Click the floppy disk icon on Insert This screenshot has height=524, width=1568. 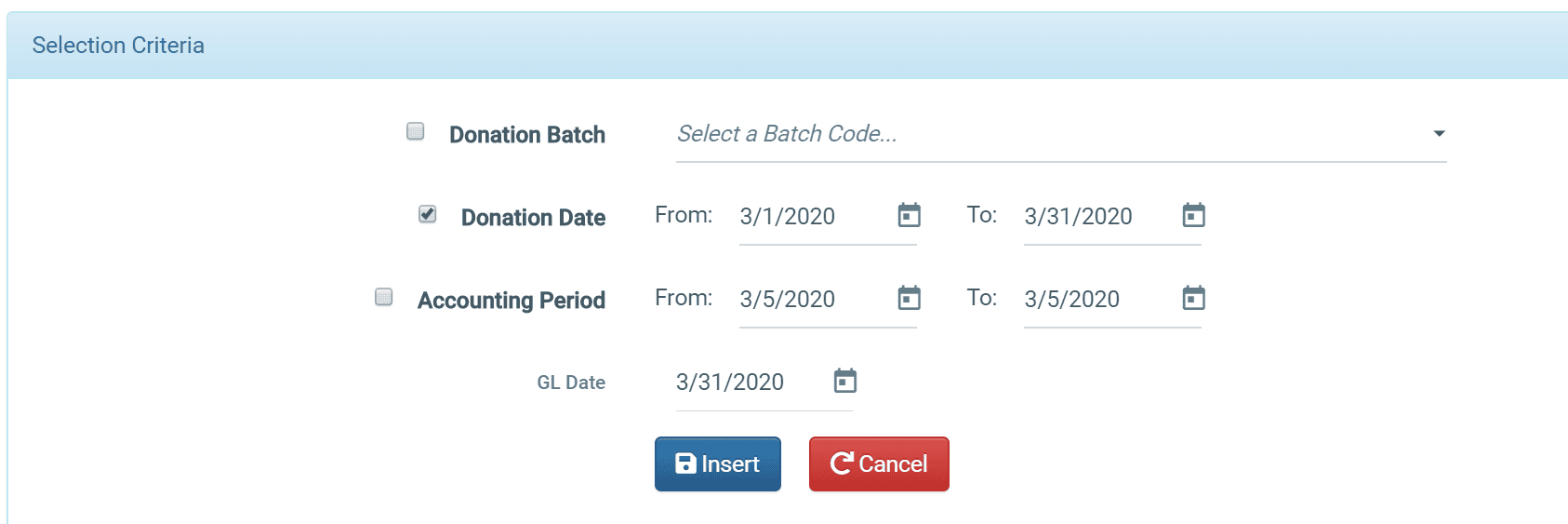[685, 464]
